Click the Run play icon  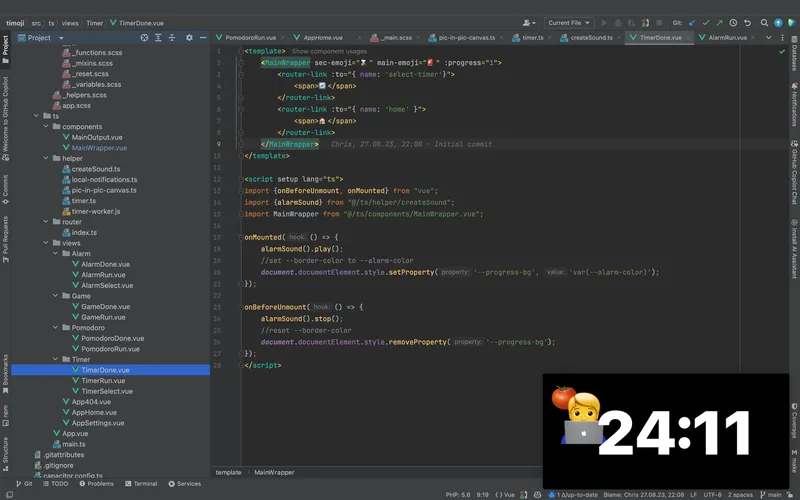click(x=605, y=23)
